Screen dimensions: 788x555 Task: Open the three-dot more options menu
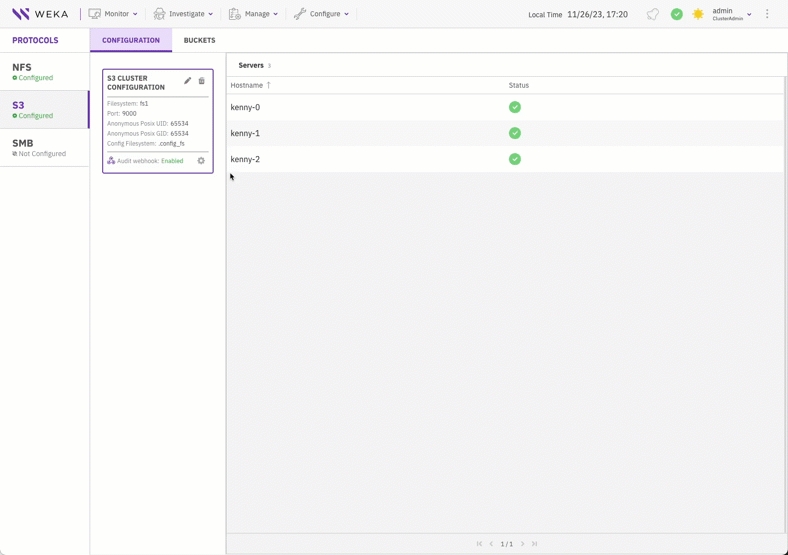coord(767,14)
